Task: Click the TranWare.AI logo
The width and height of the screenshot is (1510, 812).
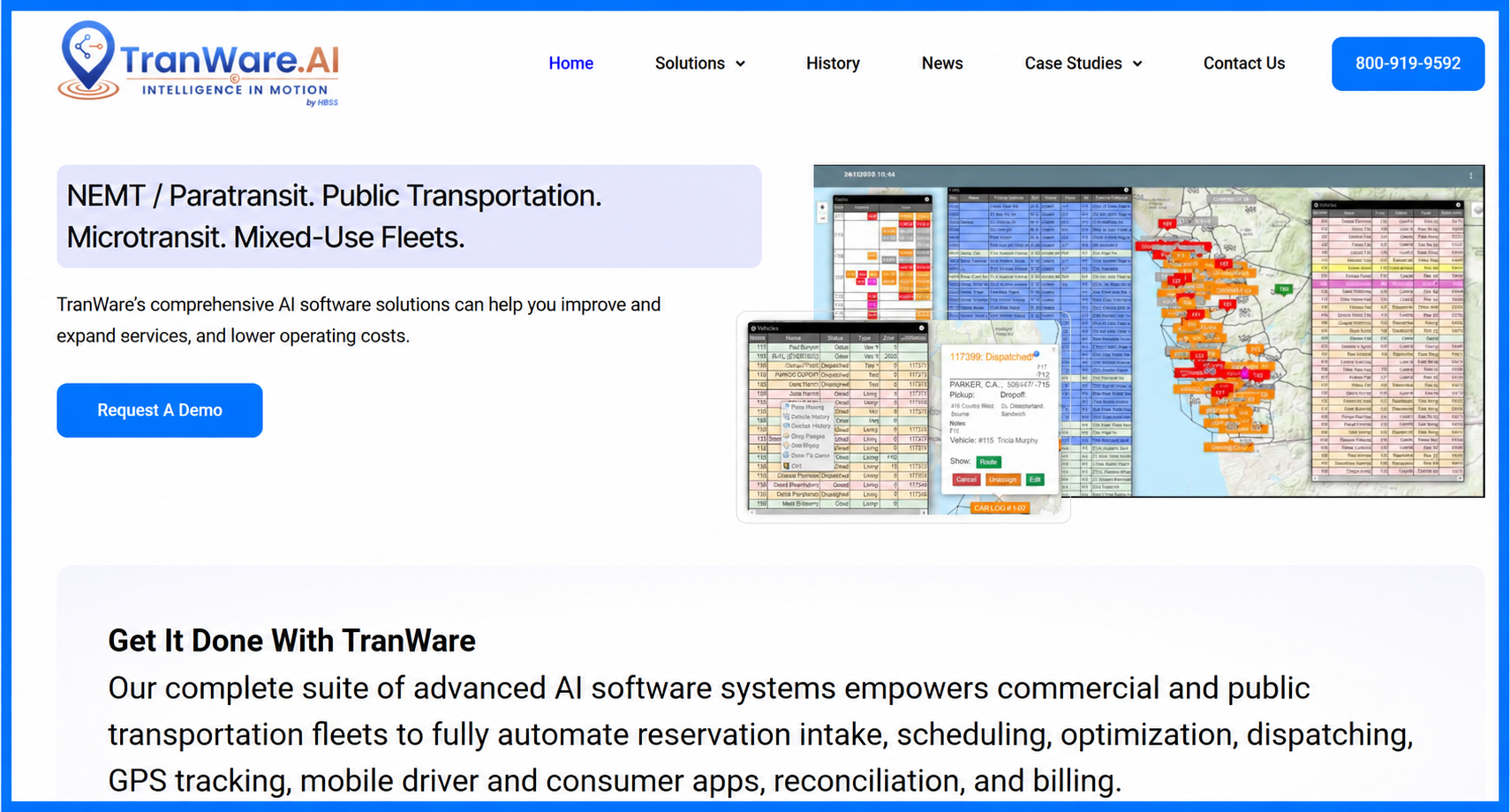Action: point(199,64)
